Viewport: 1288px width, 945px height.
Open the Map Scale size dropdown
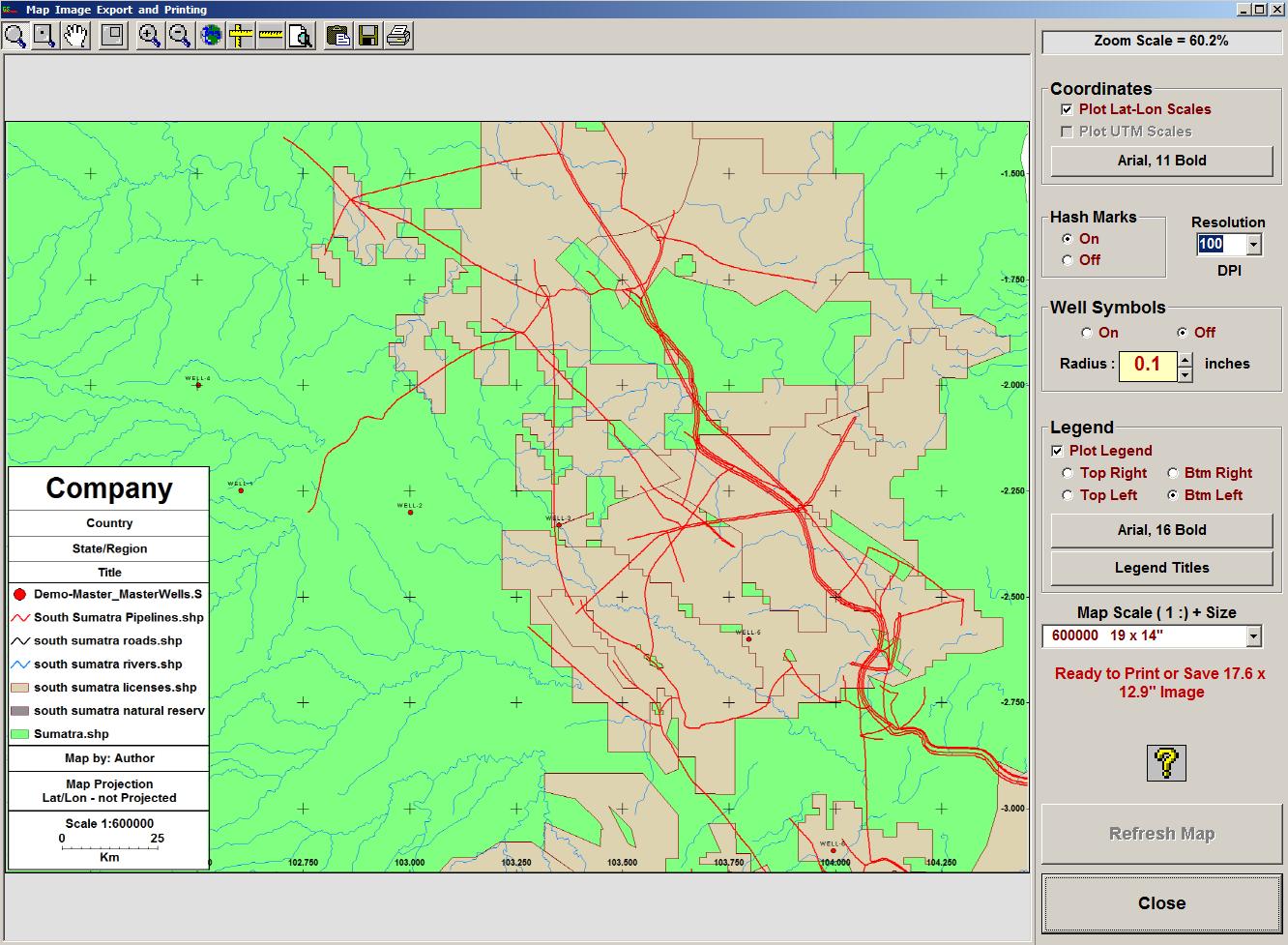1254,635
